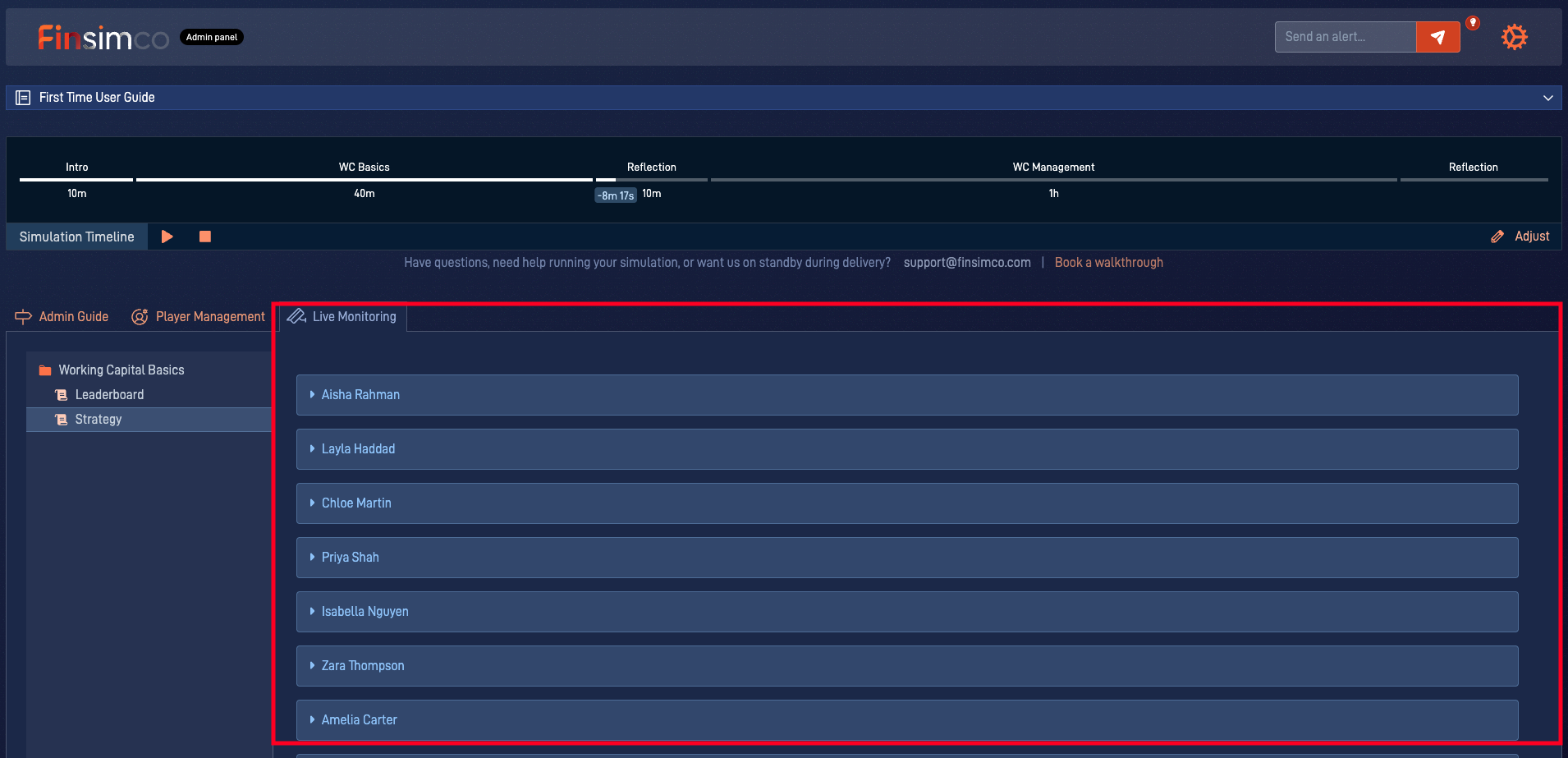Click the name Chloe Martin

tap(356, 503)
